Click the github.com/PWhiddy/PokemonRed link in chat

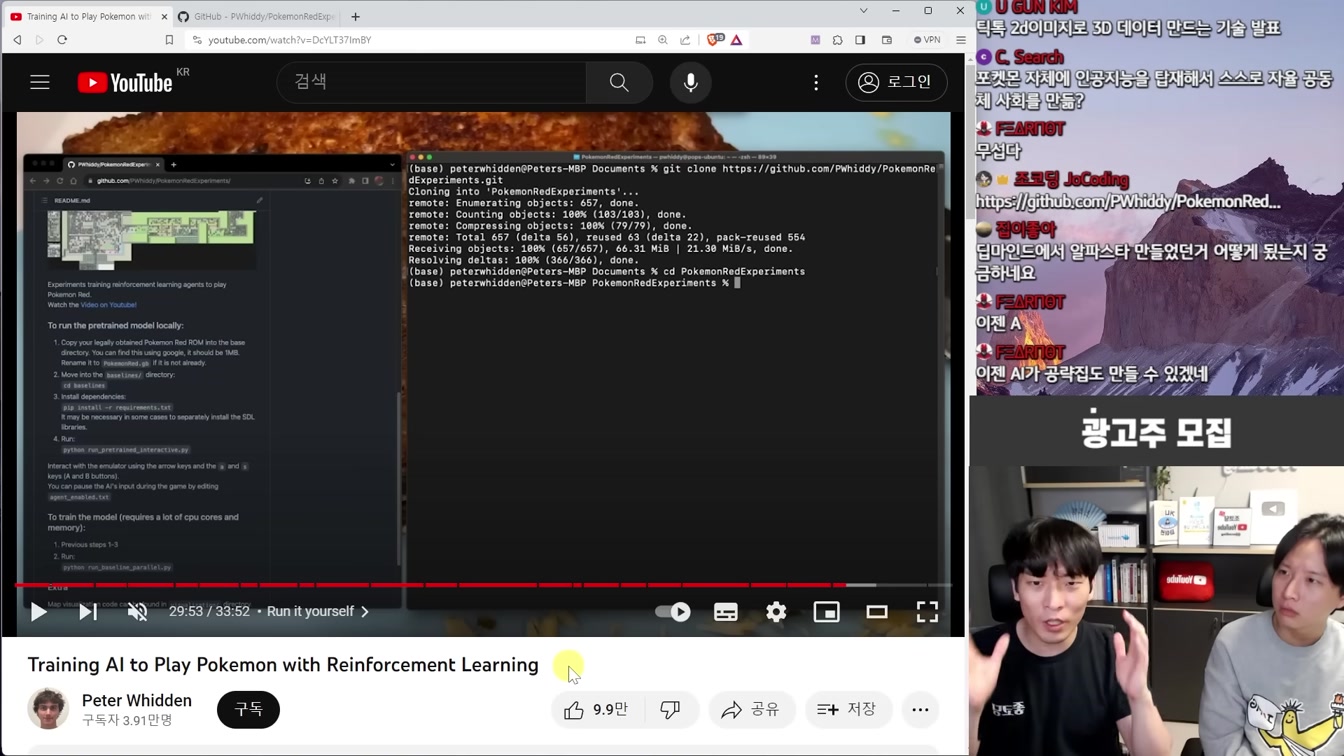click(x=1128, y=201)
